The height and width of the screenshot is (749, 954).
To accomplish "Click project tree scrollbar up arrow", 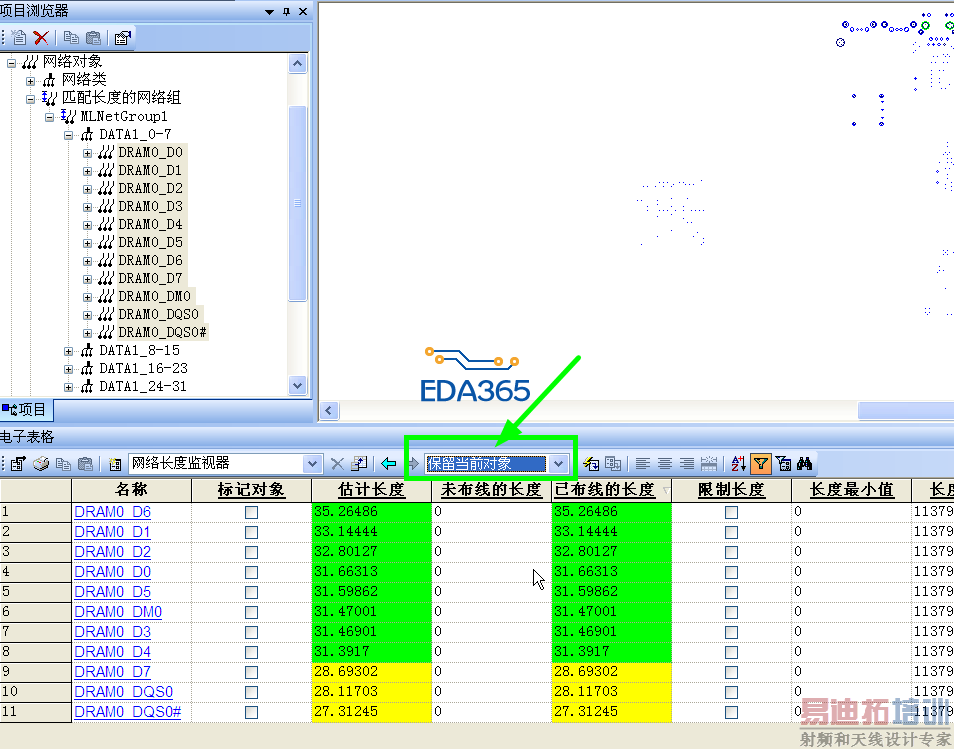I will (298, 63).
